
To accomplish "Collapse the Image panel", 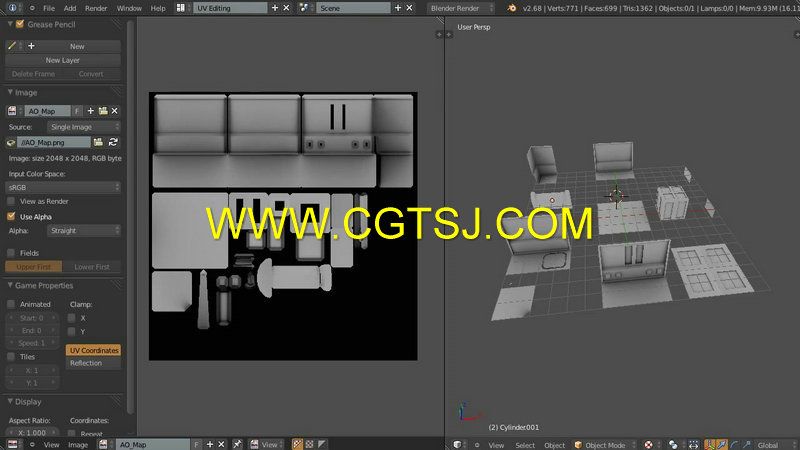I will pyautogui.click(x=10, y=92).
